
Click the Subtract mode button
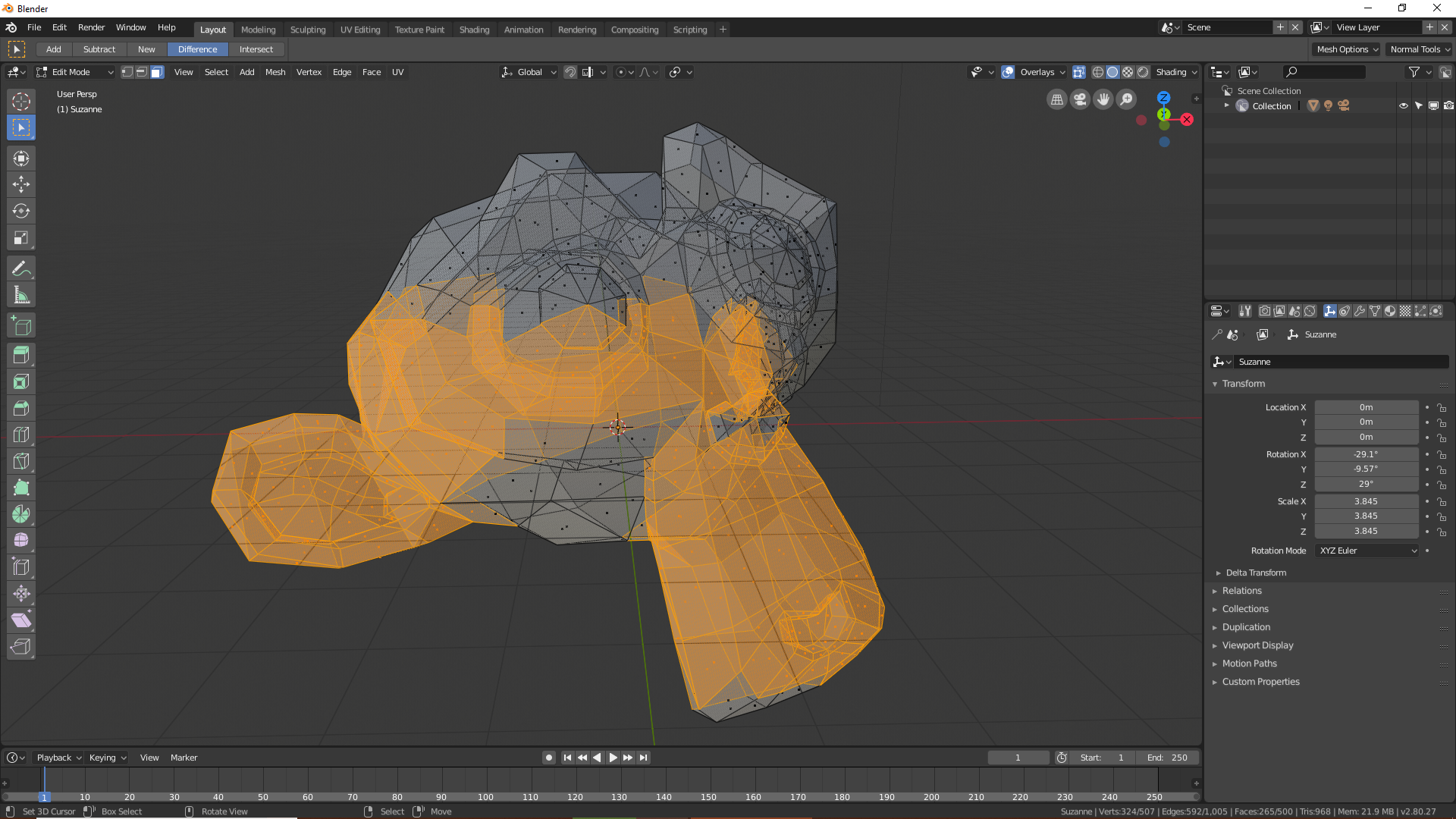pos(99,49)
